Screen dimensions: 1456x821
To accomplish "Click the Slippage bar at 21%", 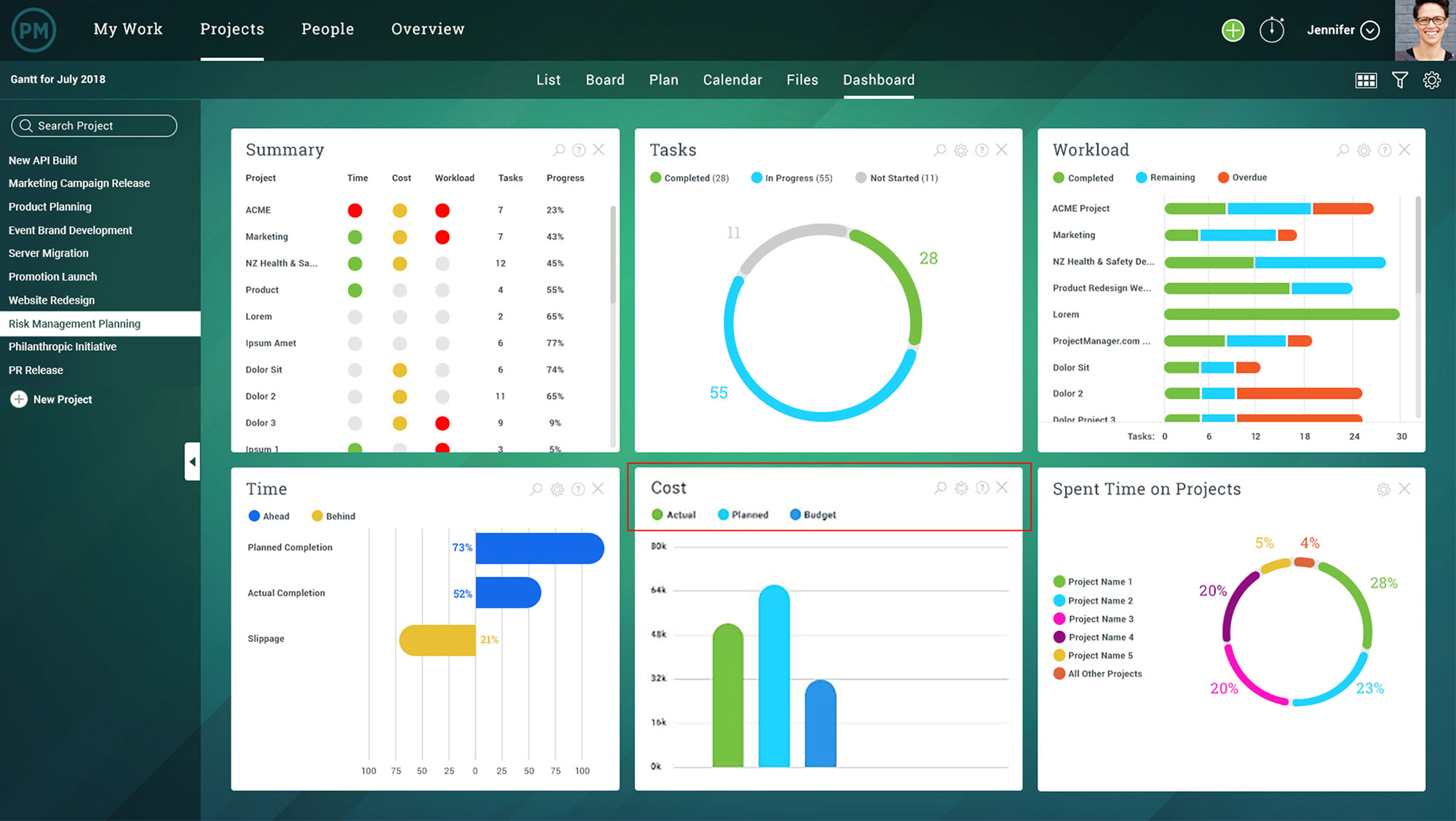I will [x=432, y=639].
